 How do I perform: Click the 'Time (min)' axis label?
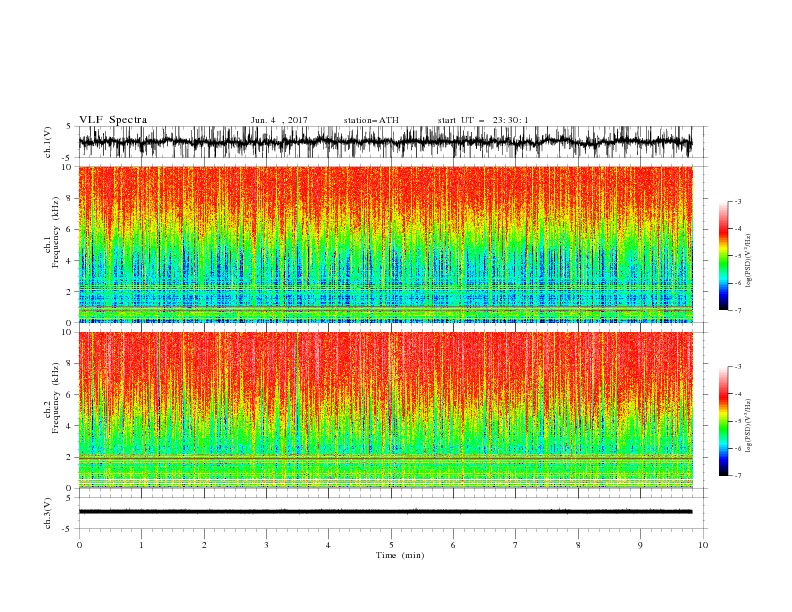(x=400, y=555)
